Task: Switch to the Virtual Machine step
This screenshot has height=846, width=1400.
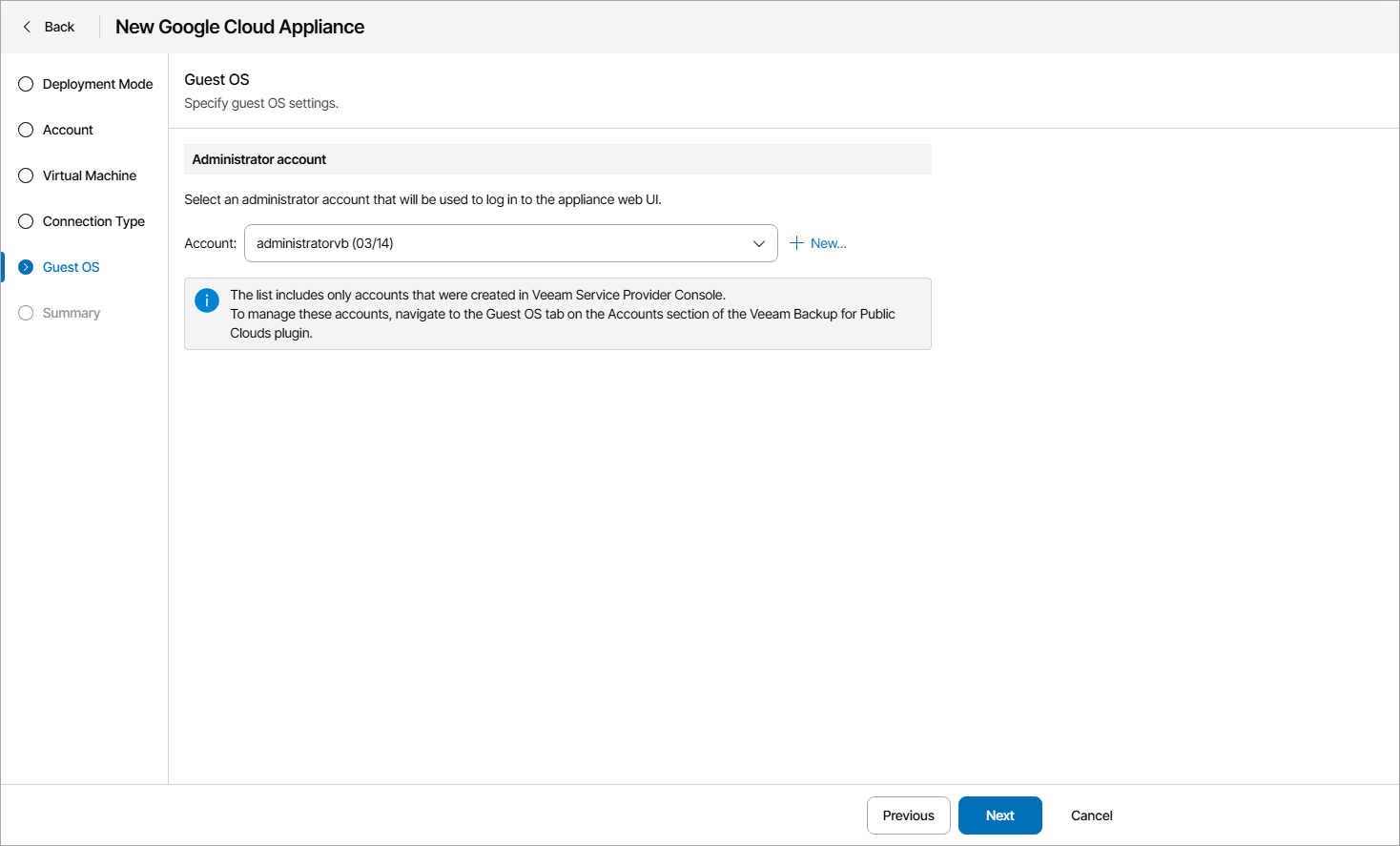Action: pos(89,175)
